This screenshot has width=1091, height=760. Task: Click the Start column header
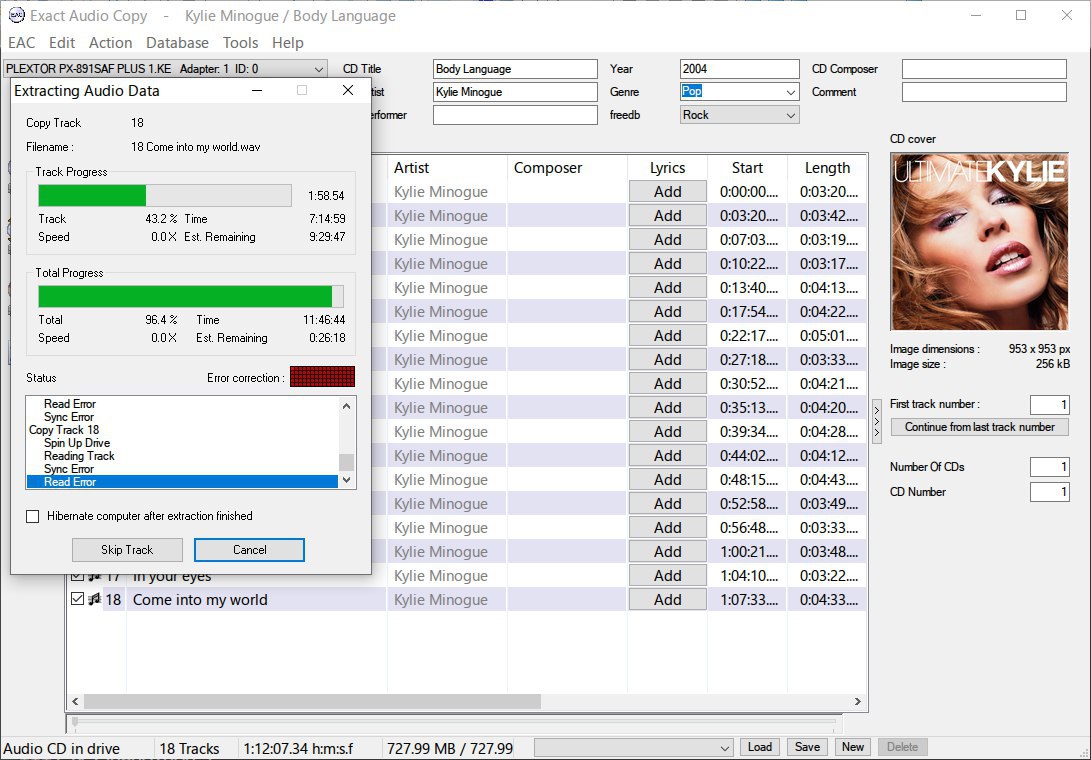pos(747,168)
